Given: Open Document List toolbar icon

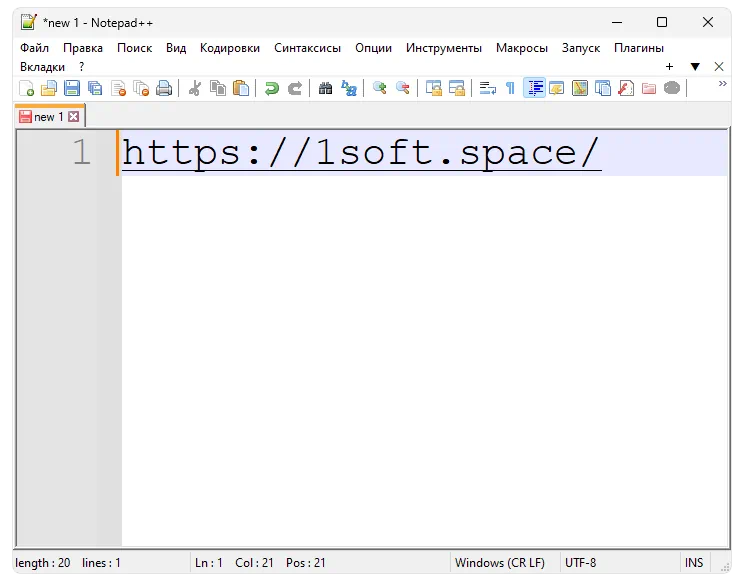Looking at the screenshot, I should (603, 88).
